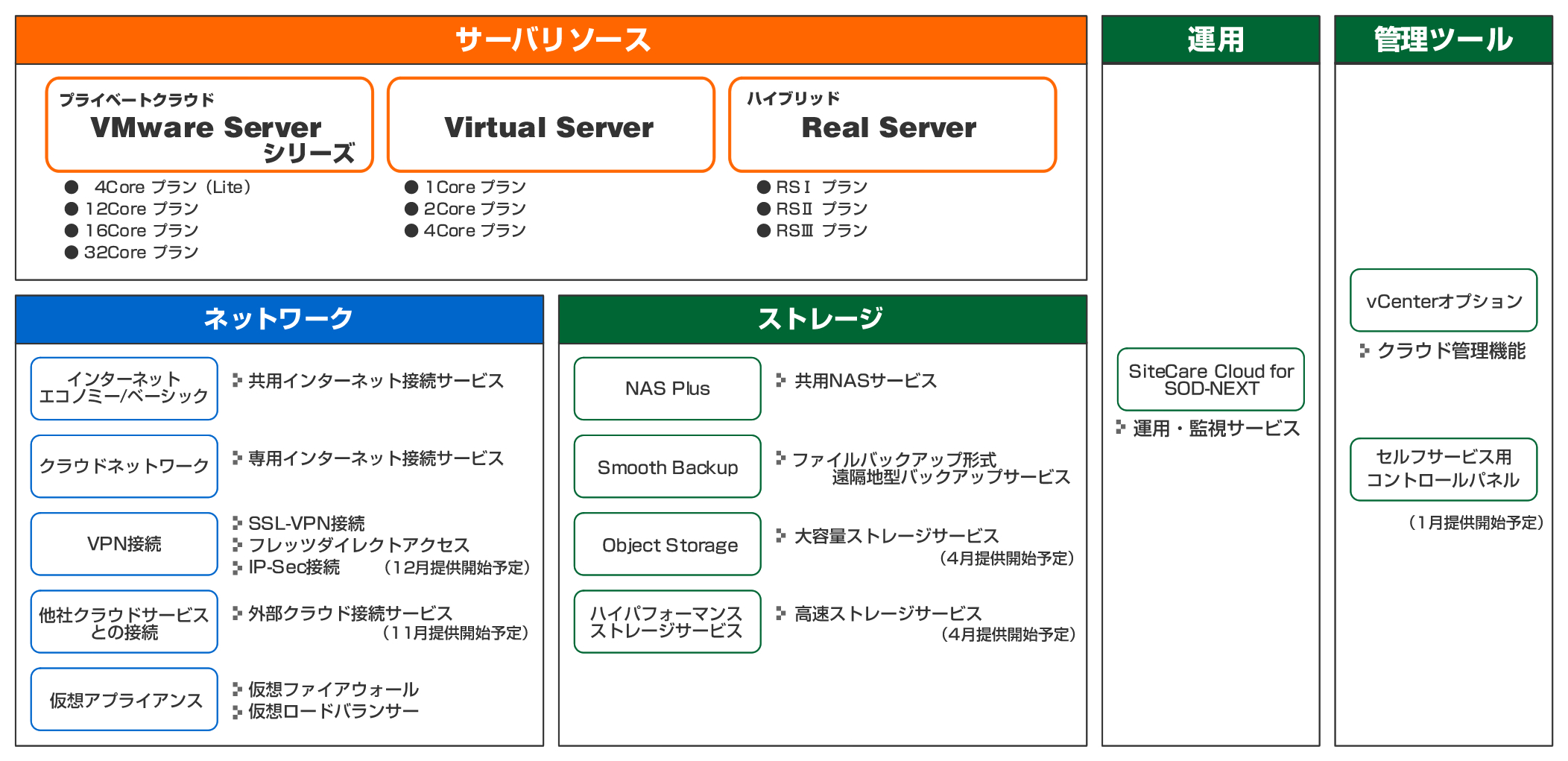The image size is (1568, 761).
Task: Click the (12月提供開始予定) note
Action: 458,568
